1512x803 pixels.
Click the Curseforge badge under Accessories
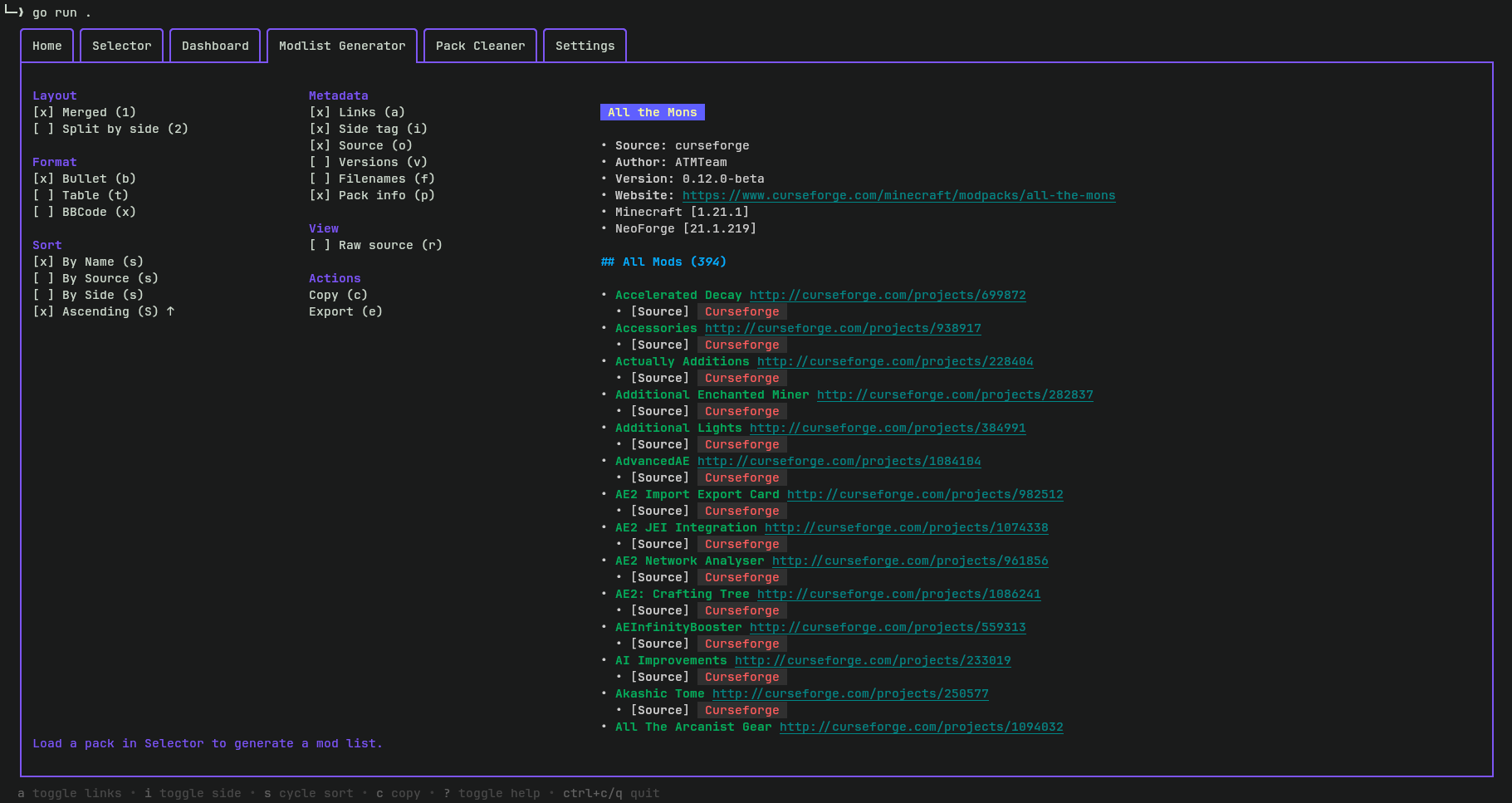coord(741,345)
